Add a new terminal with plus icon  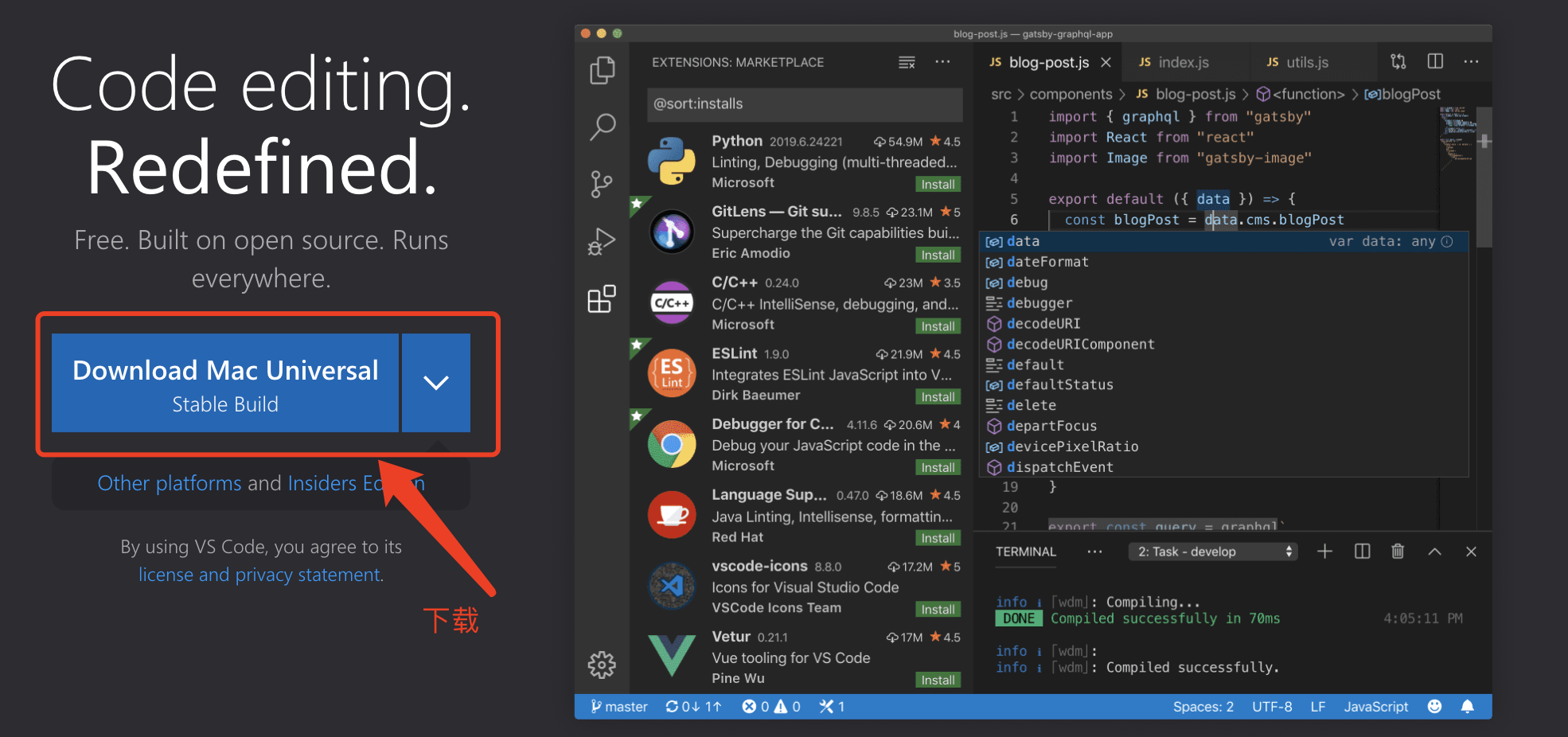pos(1324,552)
